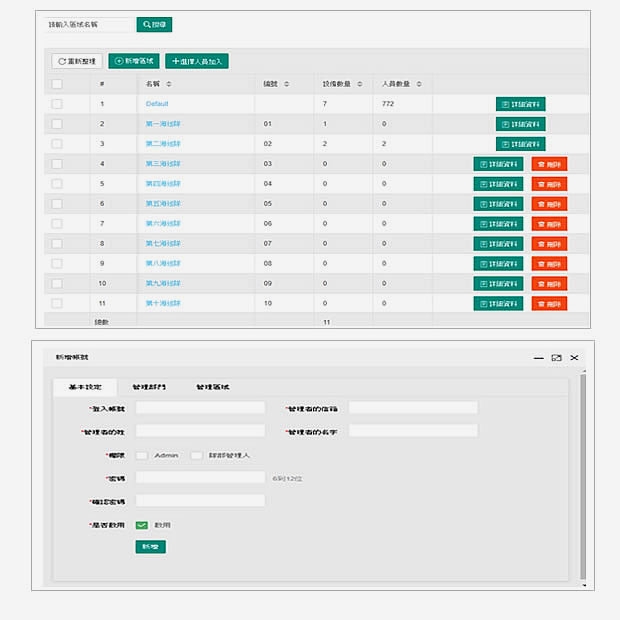This screenshot has width=620, height=620.
Task: Click the 搜尋 search button
Action: pos(154,25)
